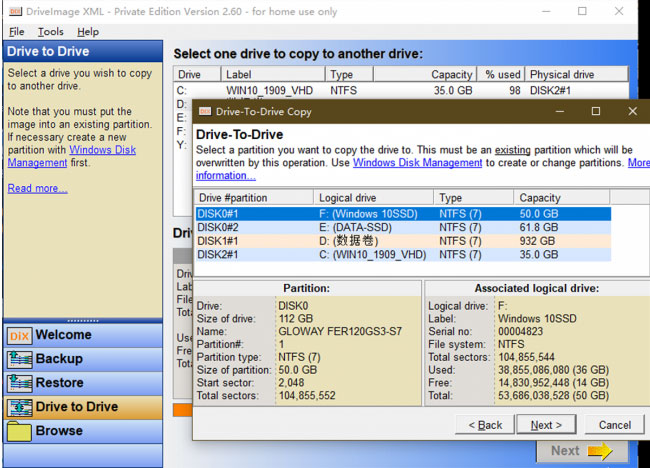Maximize the Drive-To-Drive Copy dialog
Screen dimensions: 650x468
point(596,112)
